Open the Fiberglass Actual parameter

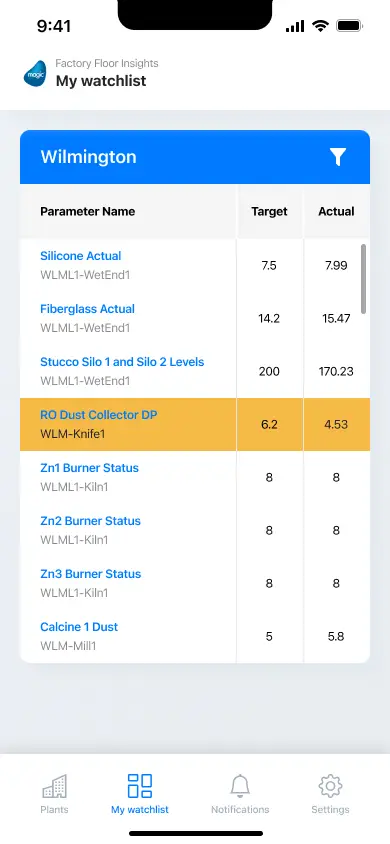point(88,309)
